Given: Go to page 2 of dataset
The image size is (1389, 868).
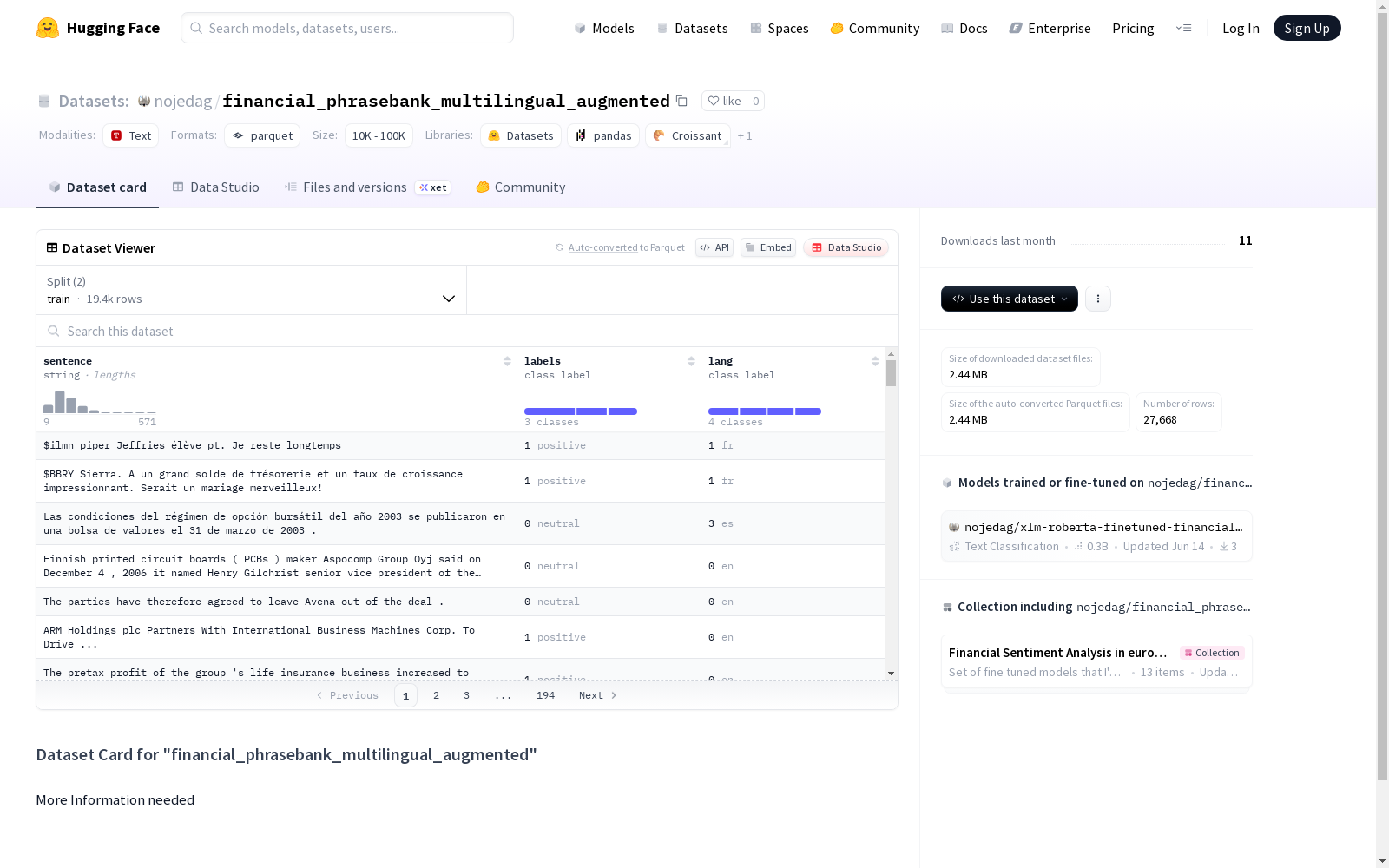Looking at the screenshot, I should click(436, 695).
